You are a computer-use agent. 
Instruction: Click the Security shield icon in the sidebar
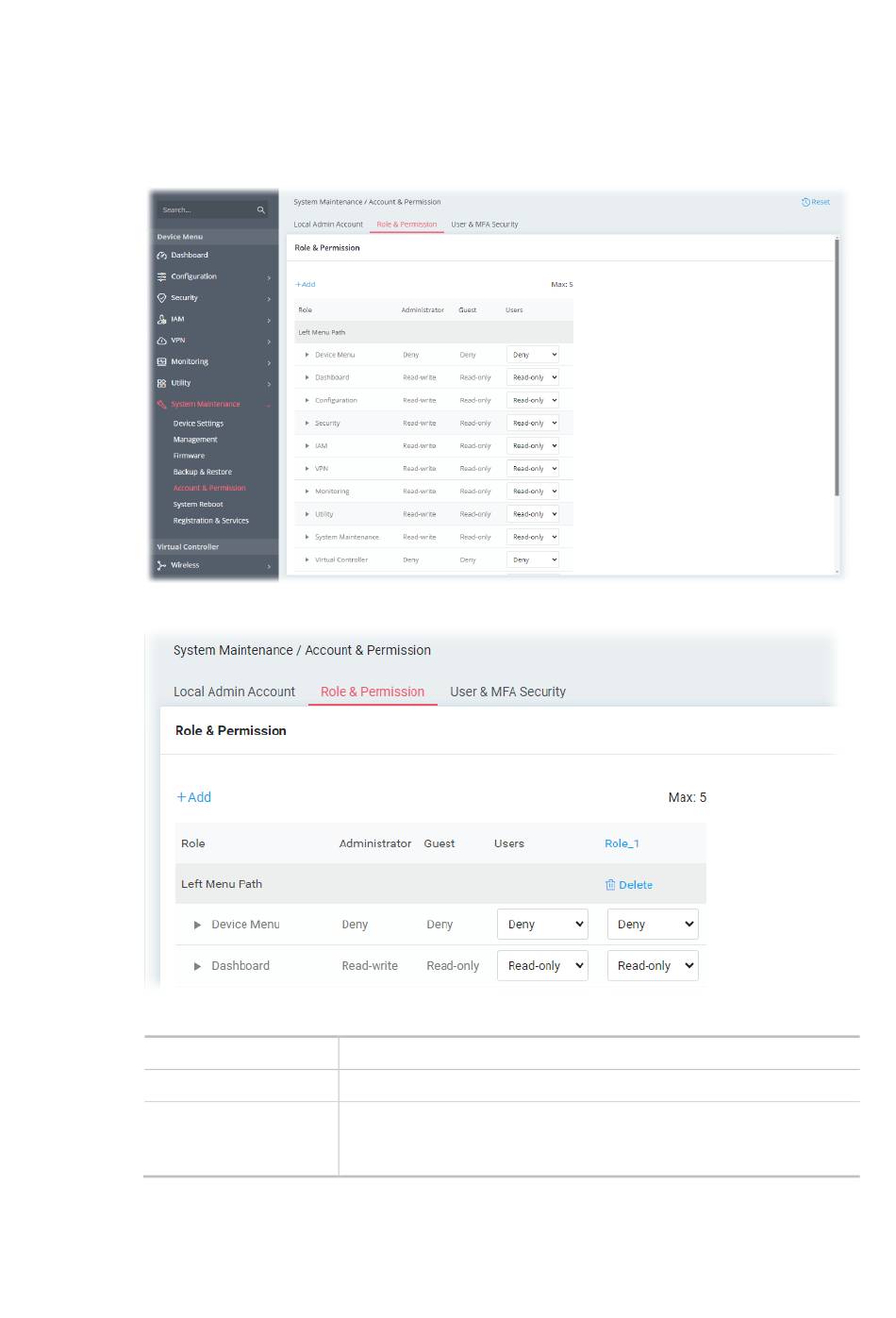[161, 298]
